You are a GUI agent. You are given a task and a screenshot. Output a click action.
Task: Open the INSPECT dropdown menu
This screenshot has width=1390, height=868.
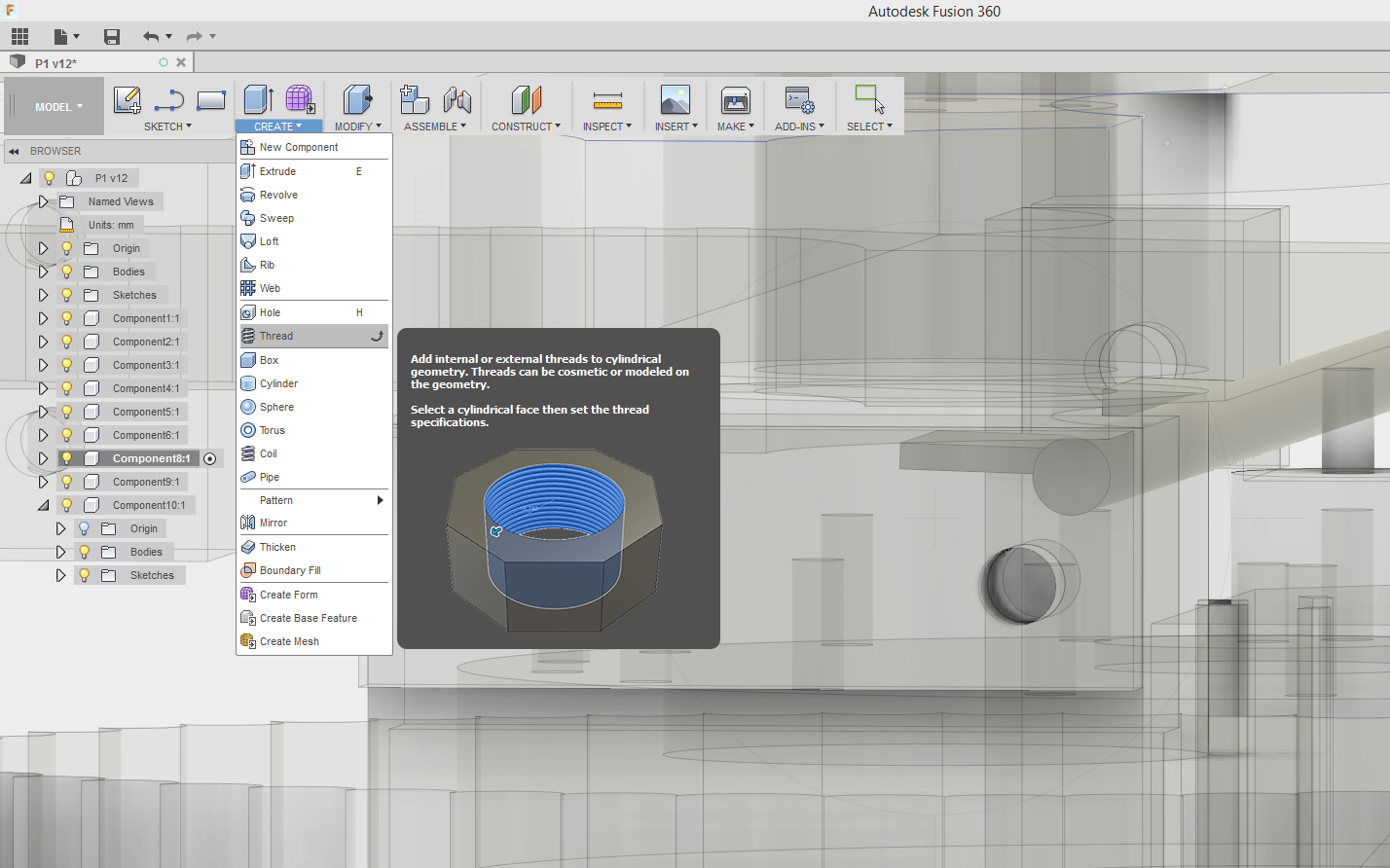pyautogui.click(x=607, y=127)
